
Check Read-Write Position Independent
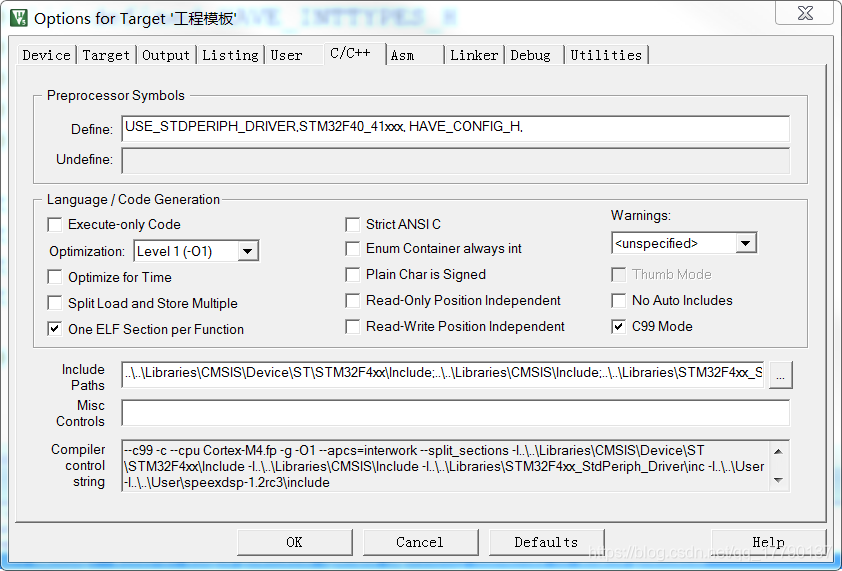[x=352, y=327]
